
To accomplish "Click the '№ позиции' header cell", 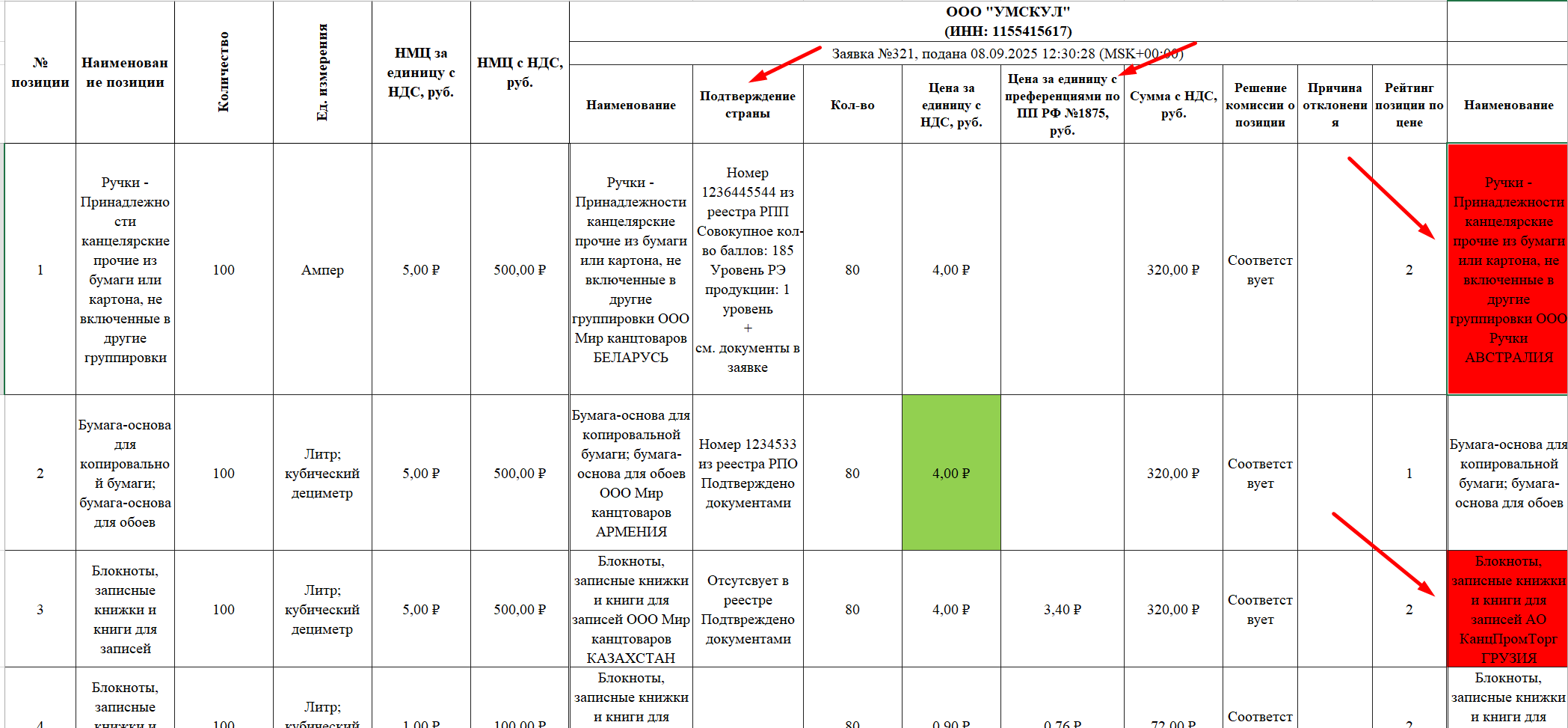I will 40,73.
